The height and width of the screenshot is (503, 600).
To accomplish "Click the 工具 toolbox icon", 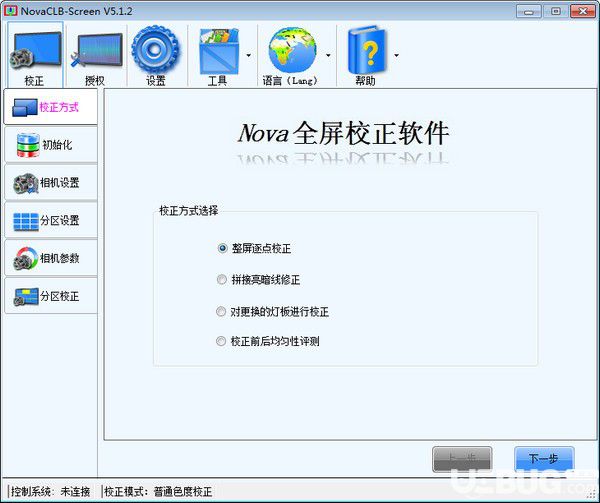I will point(219,54).
